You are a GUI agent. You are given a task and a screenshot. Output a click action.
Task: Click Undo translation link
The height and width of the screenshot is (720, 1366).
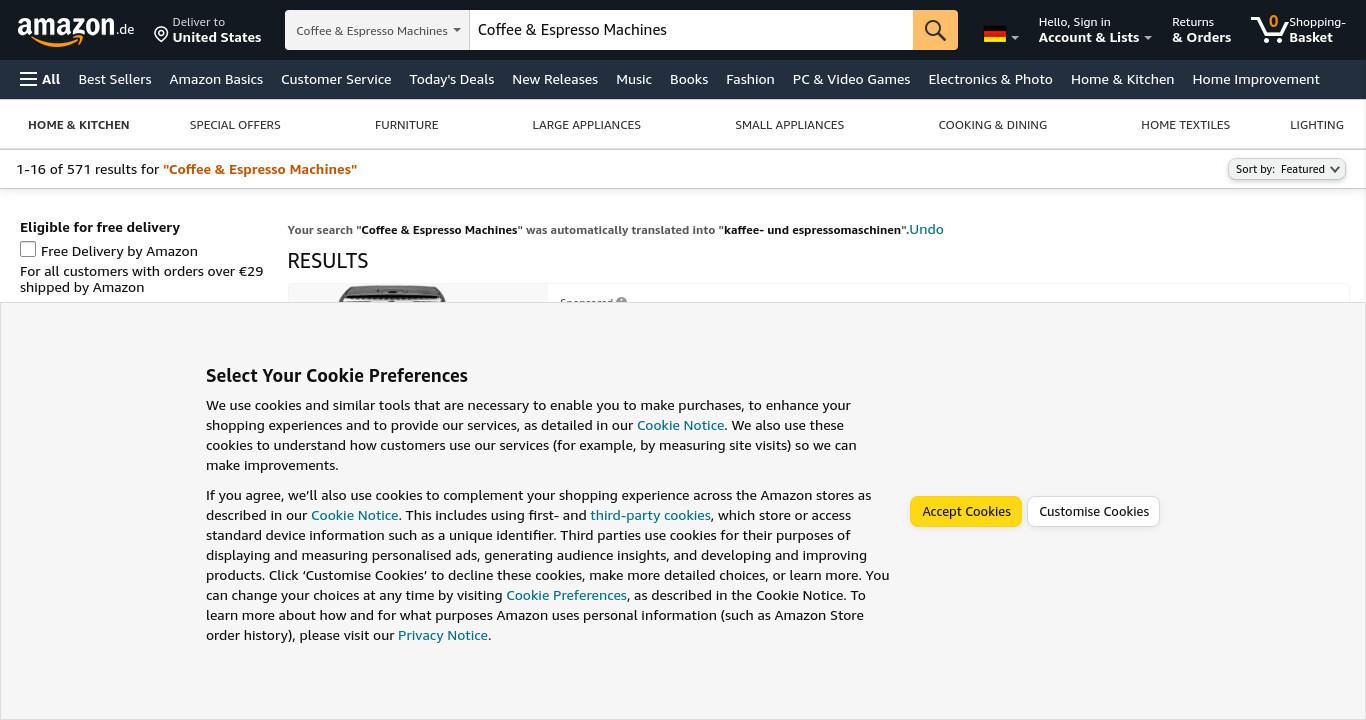pyautogui.click(x=926, y=229)
